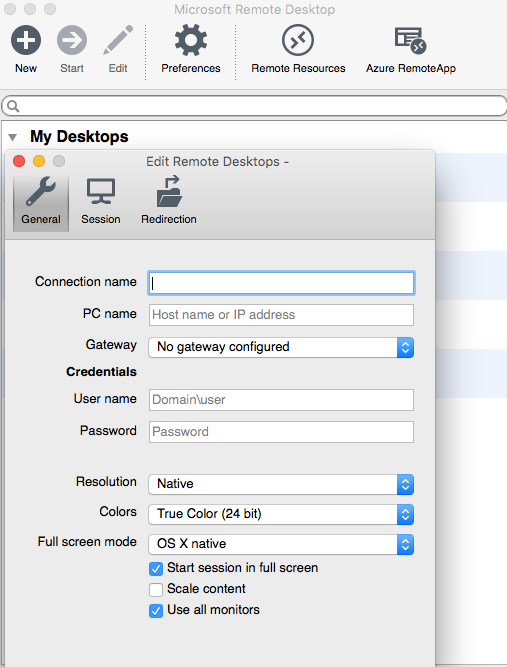Enable the Scale content checkbox
Screen dimensions: 507x667
click(156, 590)
